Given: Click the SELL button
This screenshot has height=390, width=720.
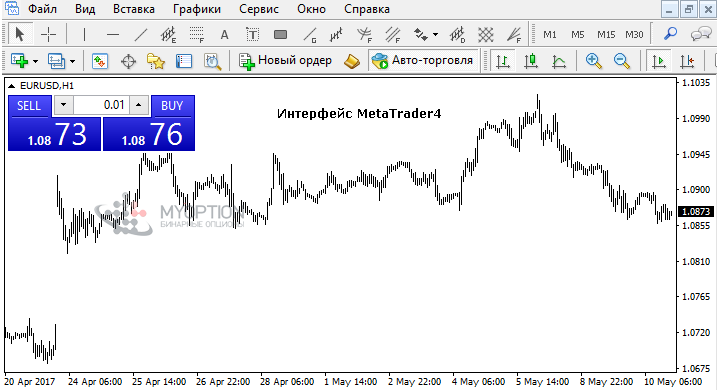Looking at the screenshot, I should point(28,106).
